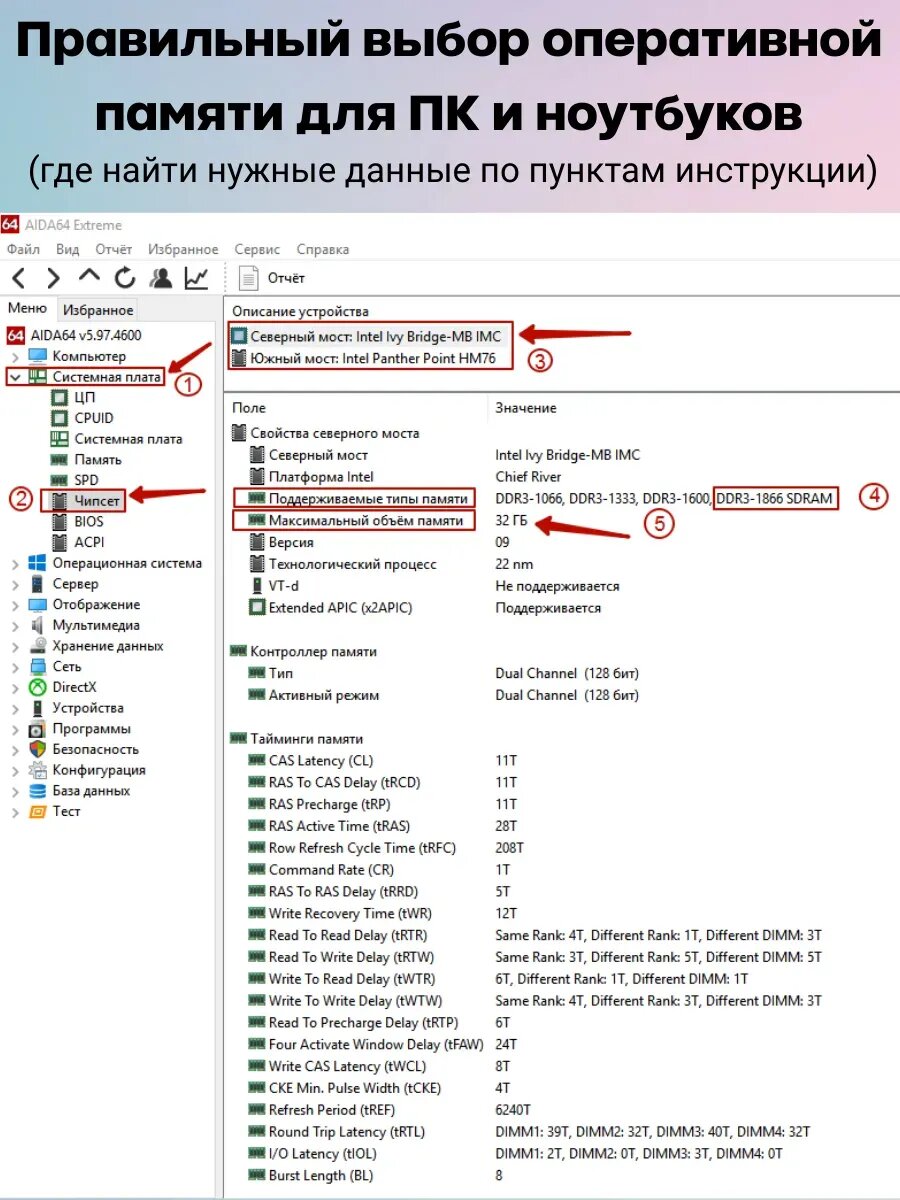The width and height of the screenshot is (900, 1200).
Task: Click the Программы icon
Action: 37,729
